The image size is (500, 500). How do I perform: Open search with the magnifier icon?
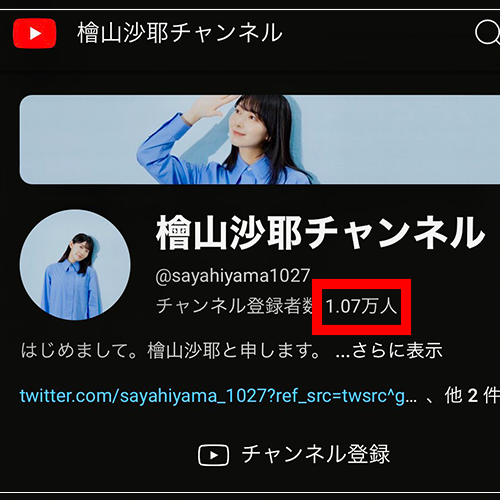(487, 33)
